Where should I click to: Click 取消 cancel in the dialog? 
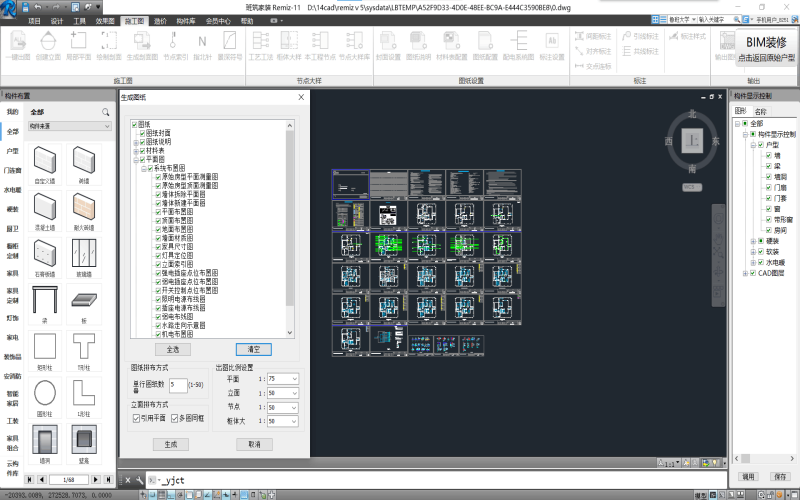coord(254,444)
